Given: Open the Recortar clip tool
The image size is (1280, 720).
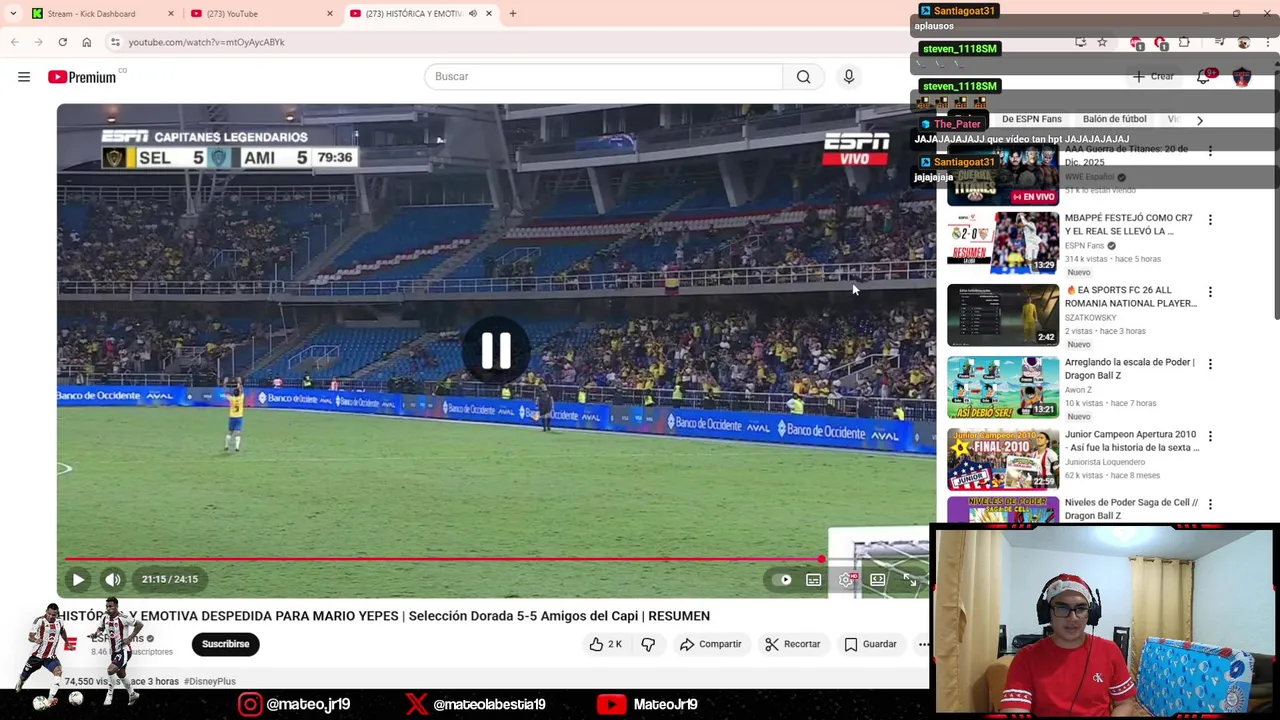Looking at the screenshot, I should tap(793, 644).
